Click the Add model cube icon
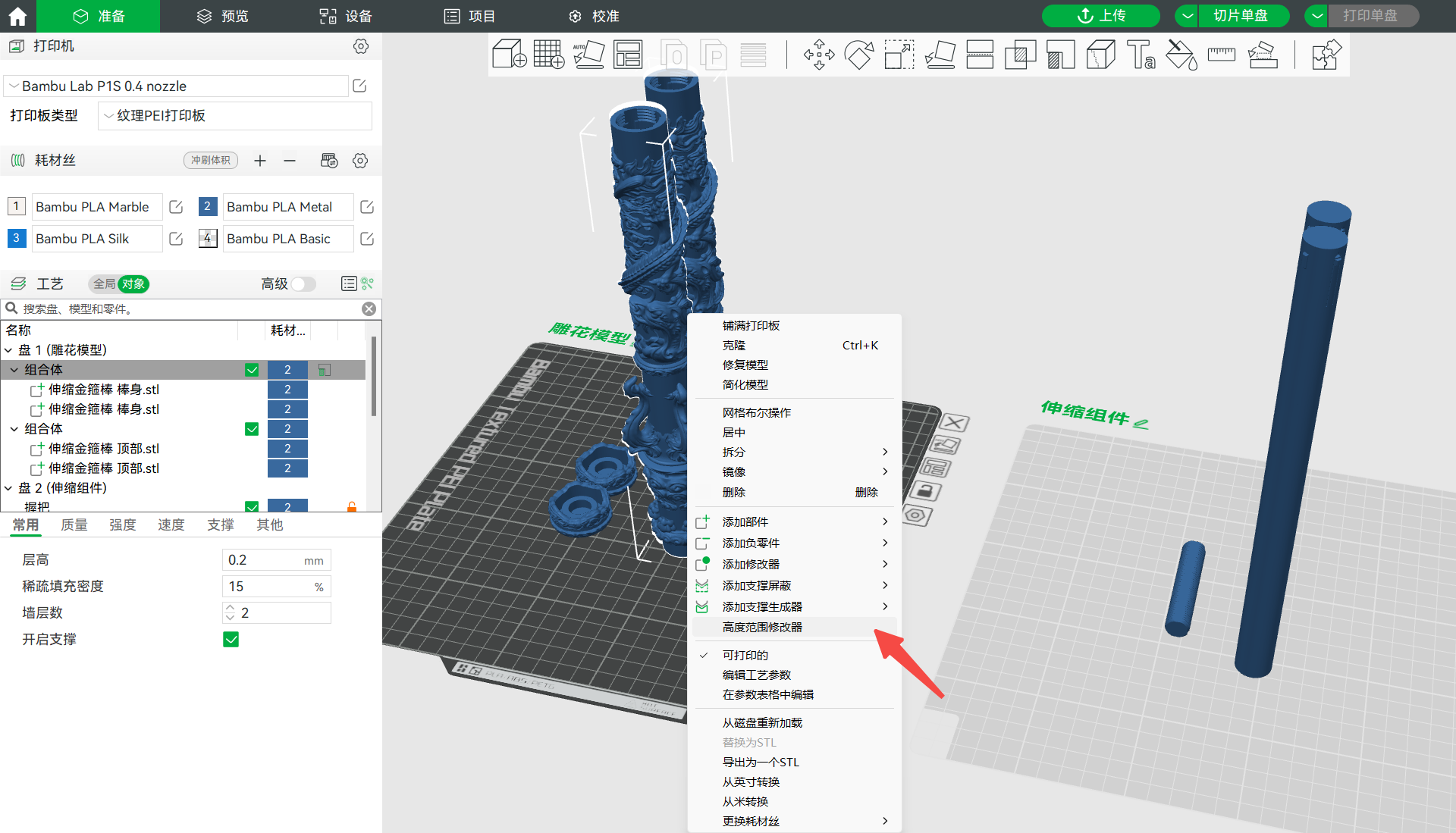This screenshot has width=1456, height=833. click(509, 55)
